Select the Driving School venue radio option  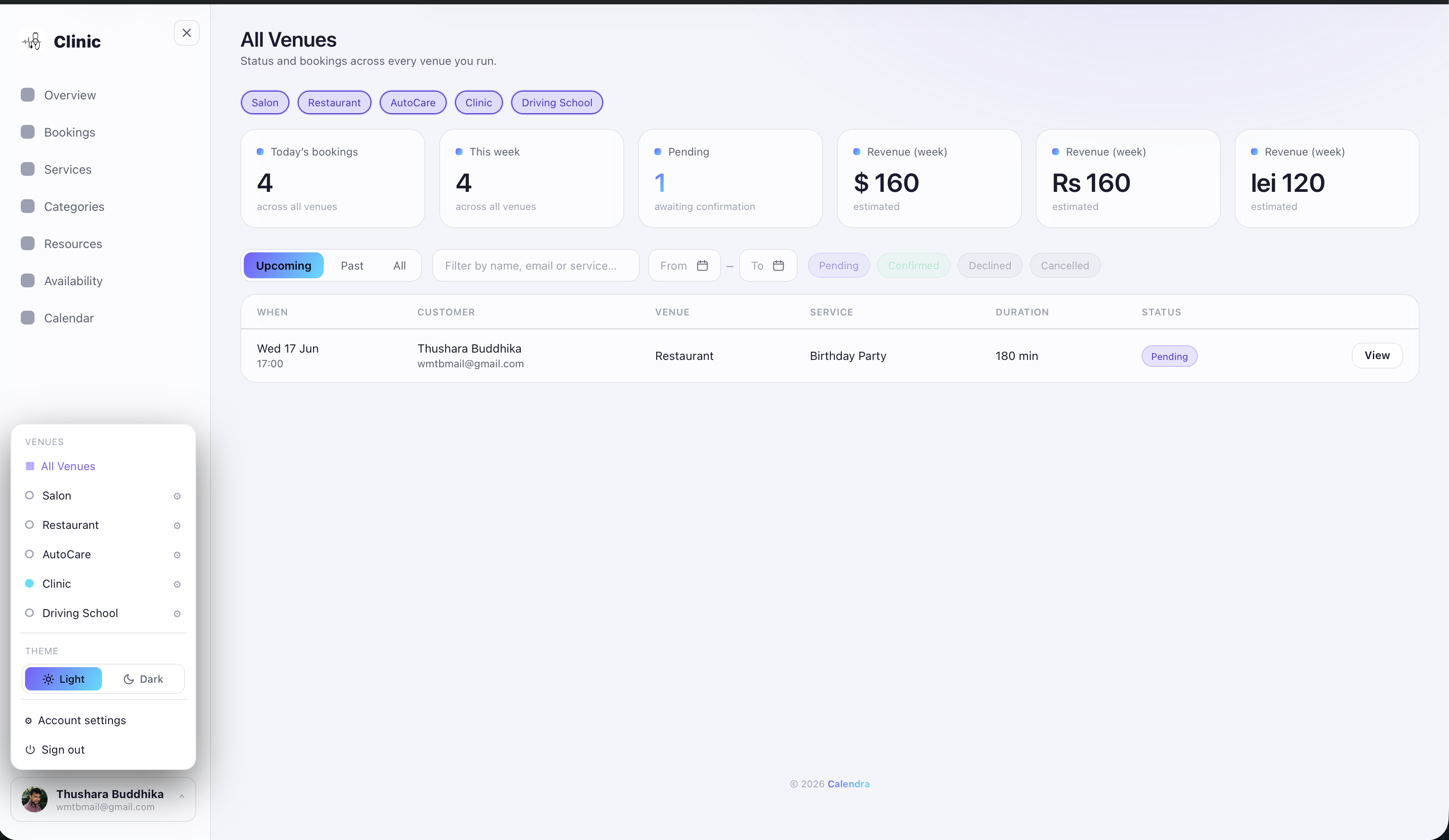point(29,612)
